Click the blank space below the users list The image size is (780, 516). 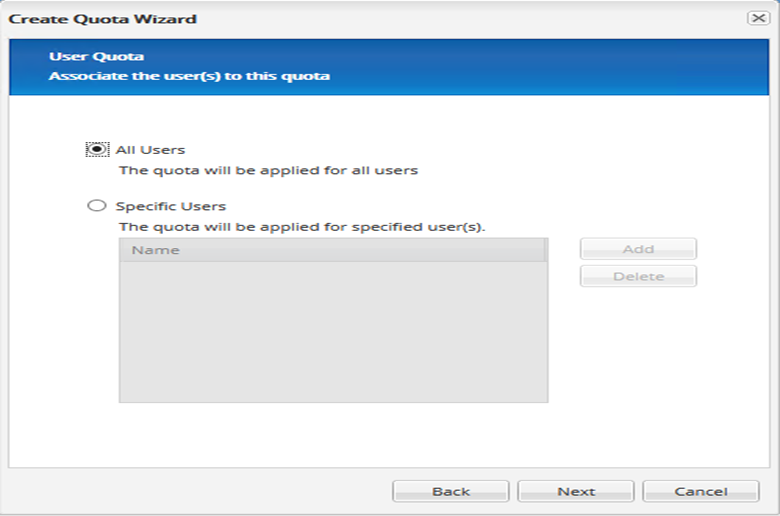pyautogui.click(x=332, y=435)
